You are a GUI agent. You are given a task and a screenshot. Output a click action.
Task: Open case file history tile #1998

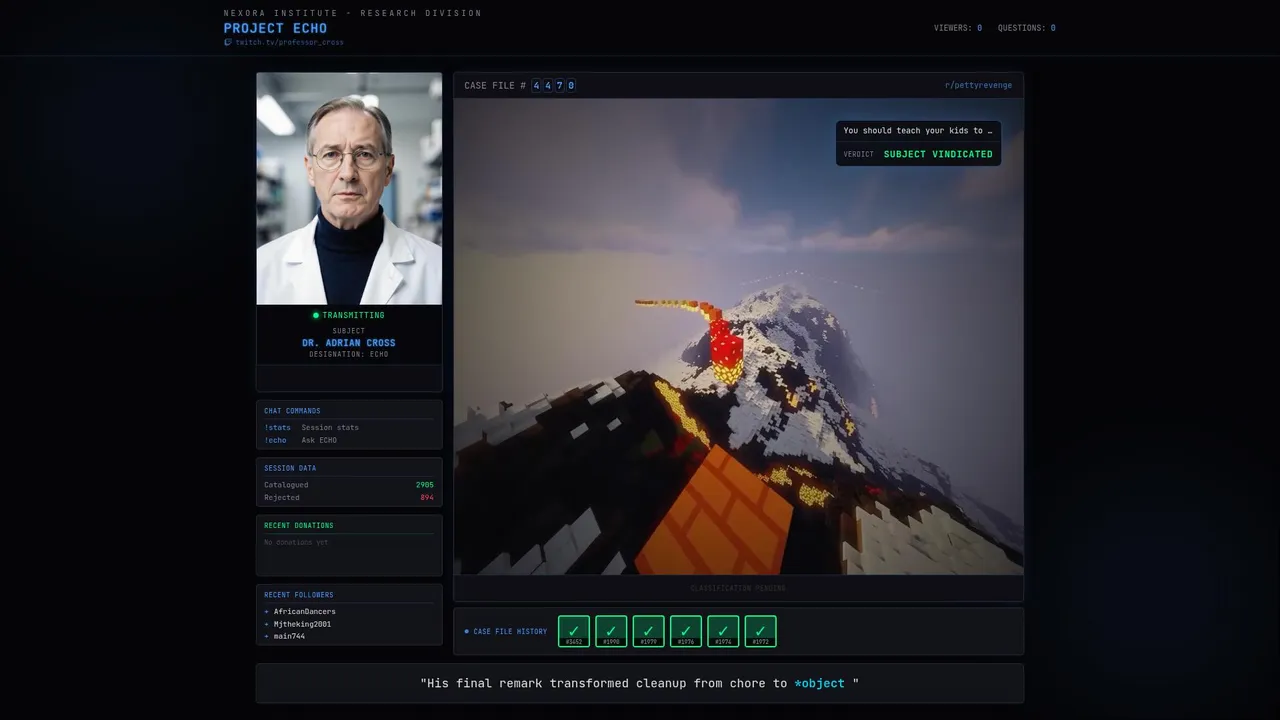pyautogui.click(x=611, y=631)
